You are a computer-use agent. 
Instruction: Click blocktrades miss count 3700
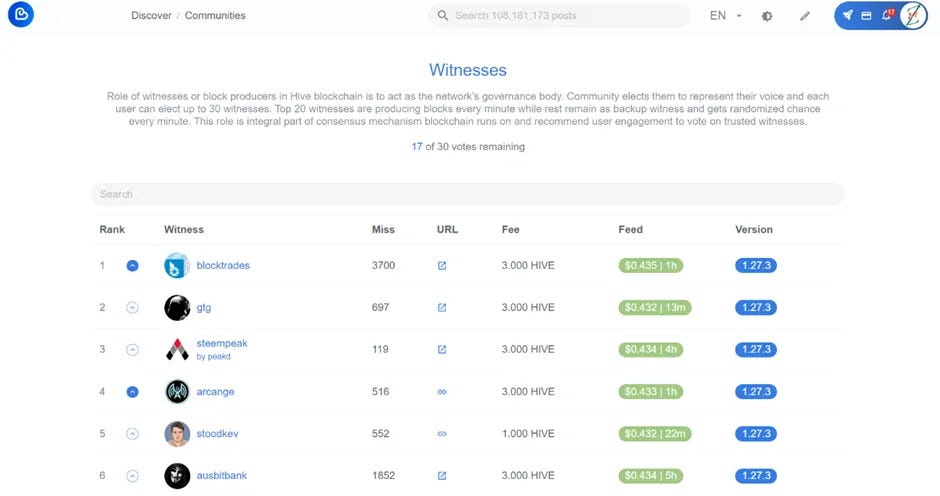383,265
